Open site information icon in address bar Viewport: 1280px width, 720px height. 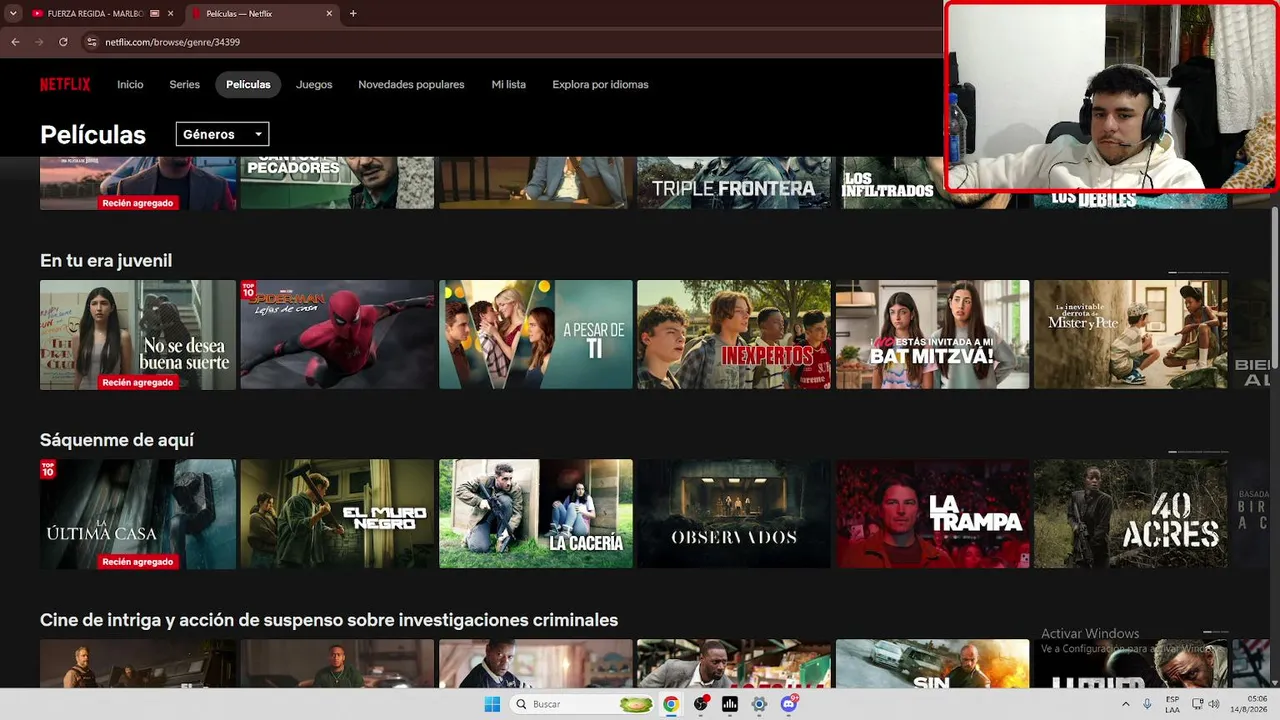[92, 42]
